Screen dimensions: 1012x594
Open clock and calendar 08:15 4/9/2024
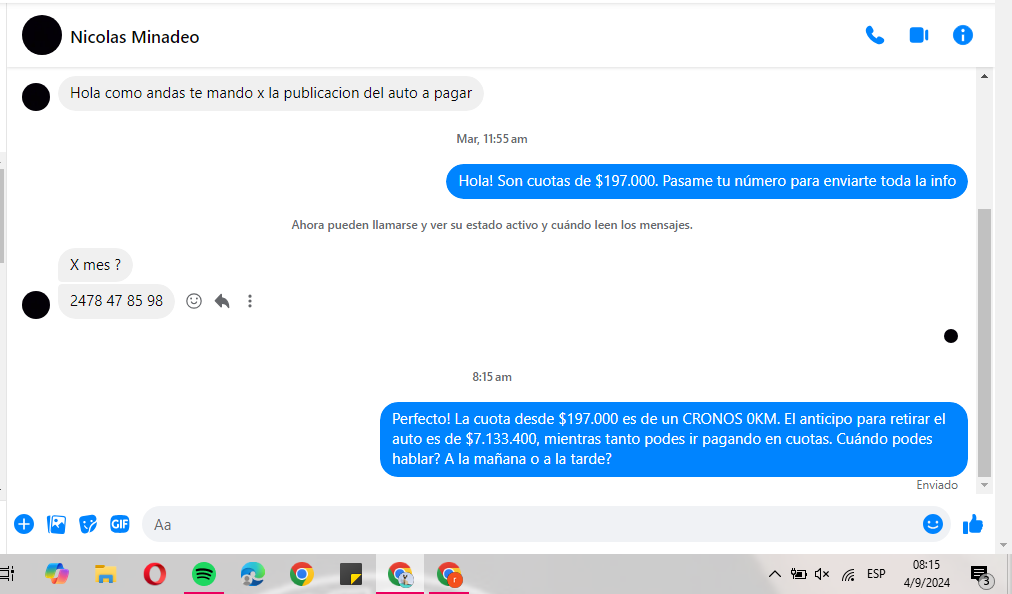tap(927, 573)
